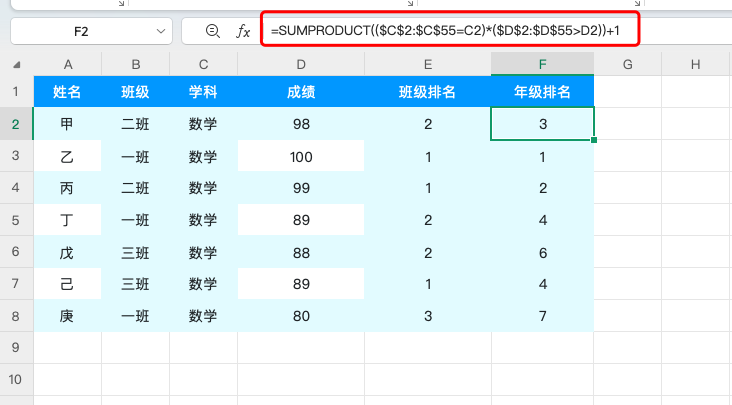Select column D header
The width and height of the screenshot is (732, 405).
[301, 65]
